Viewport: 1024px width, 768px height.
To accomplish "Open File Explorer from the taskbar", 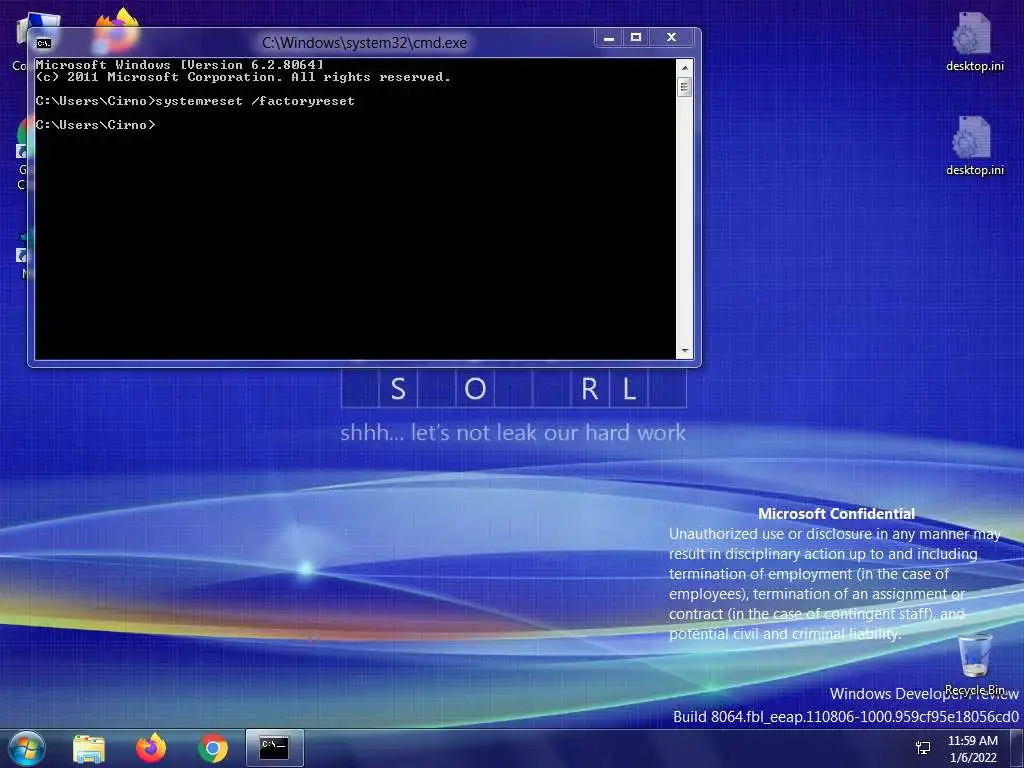I will 89,748.
